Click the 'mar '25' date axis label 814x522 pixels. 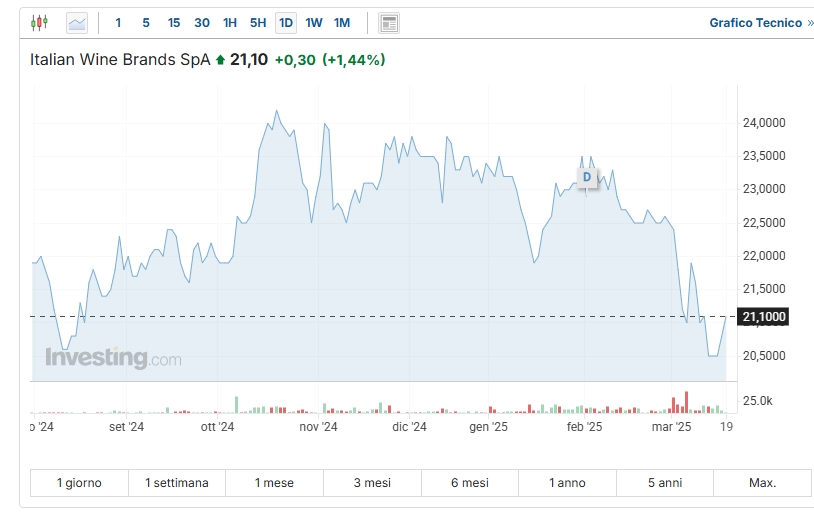click(672, 427)
